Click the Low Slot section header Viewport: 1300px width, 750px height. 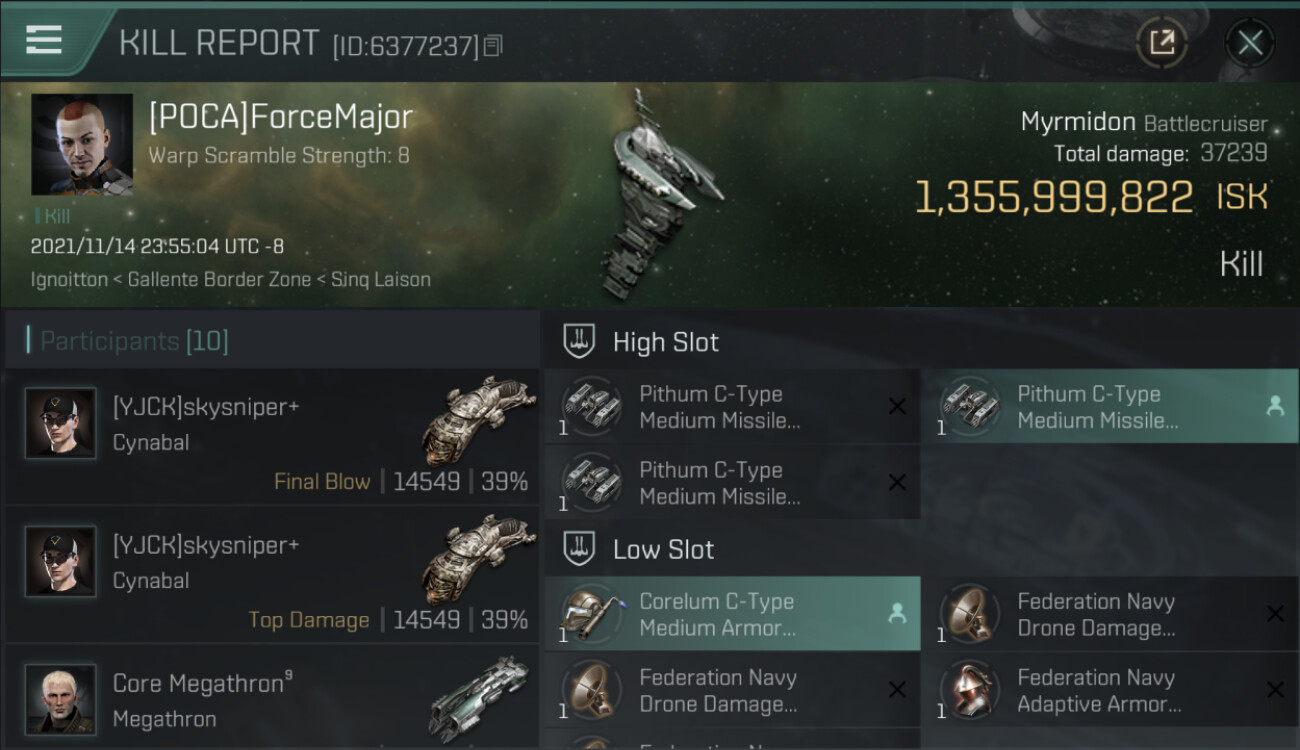tap(663, 549)
